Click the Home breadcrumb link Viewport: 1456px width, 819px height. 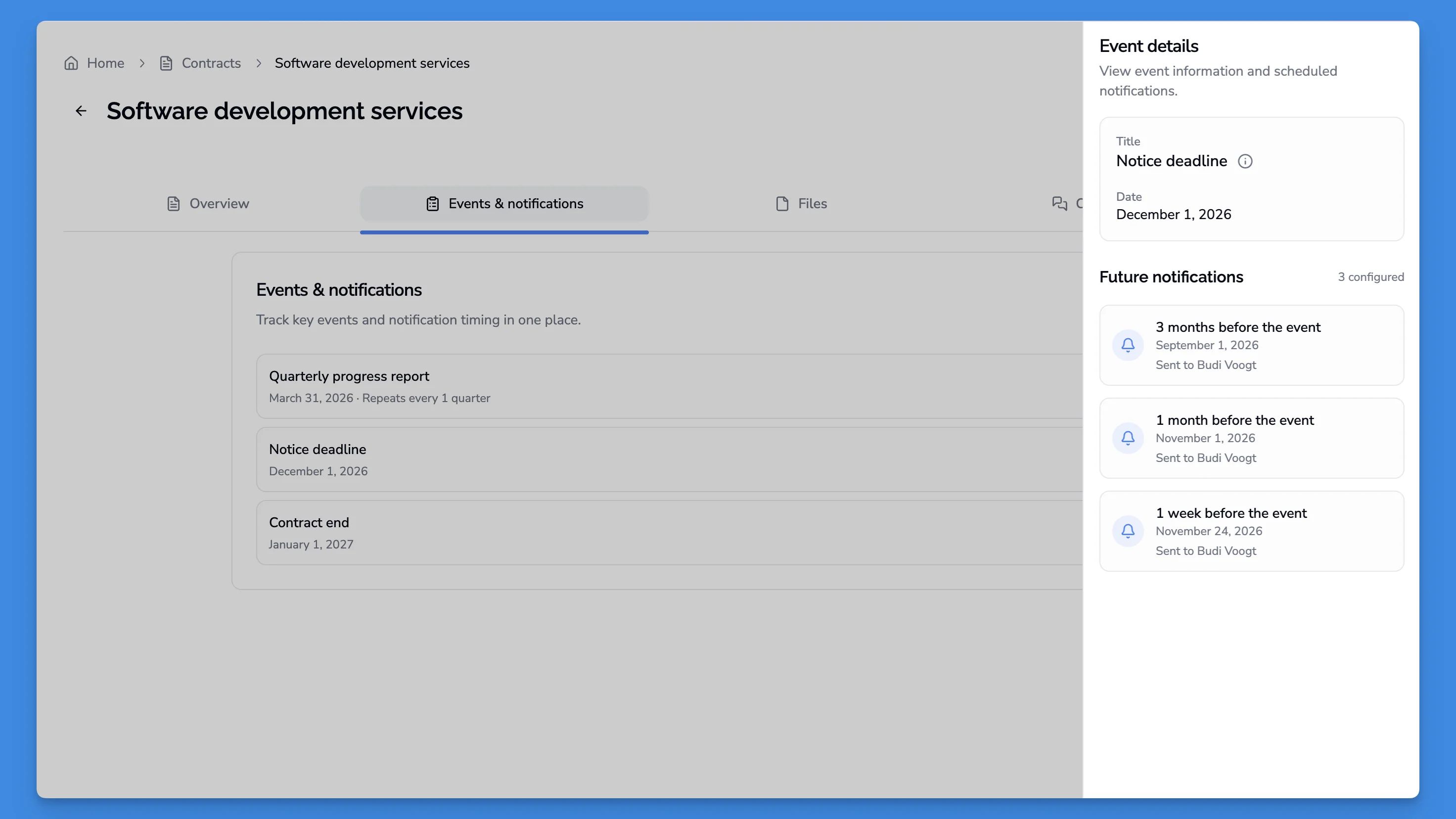coord(105,63)
